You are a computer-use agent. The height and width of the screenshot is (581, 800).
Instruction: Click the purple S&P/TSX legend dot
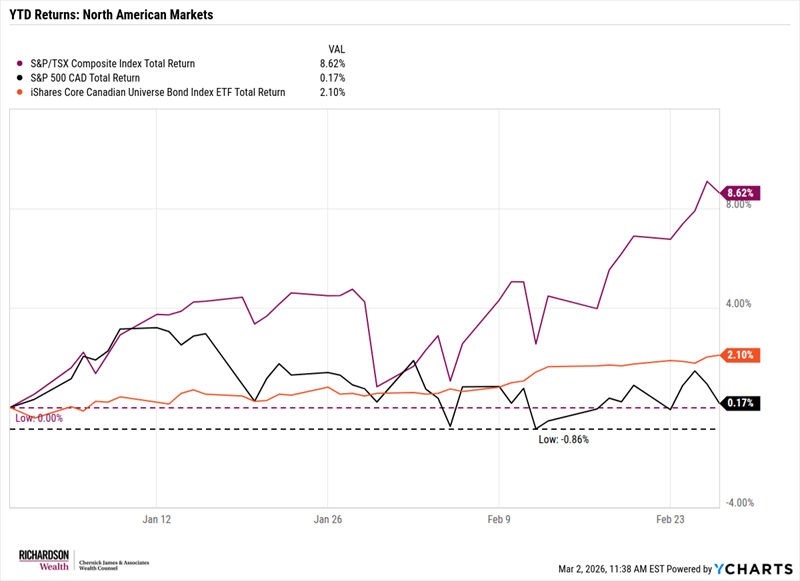click(23, 63)
